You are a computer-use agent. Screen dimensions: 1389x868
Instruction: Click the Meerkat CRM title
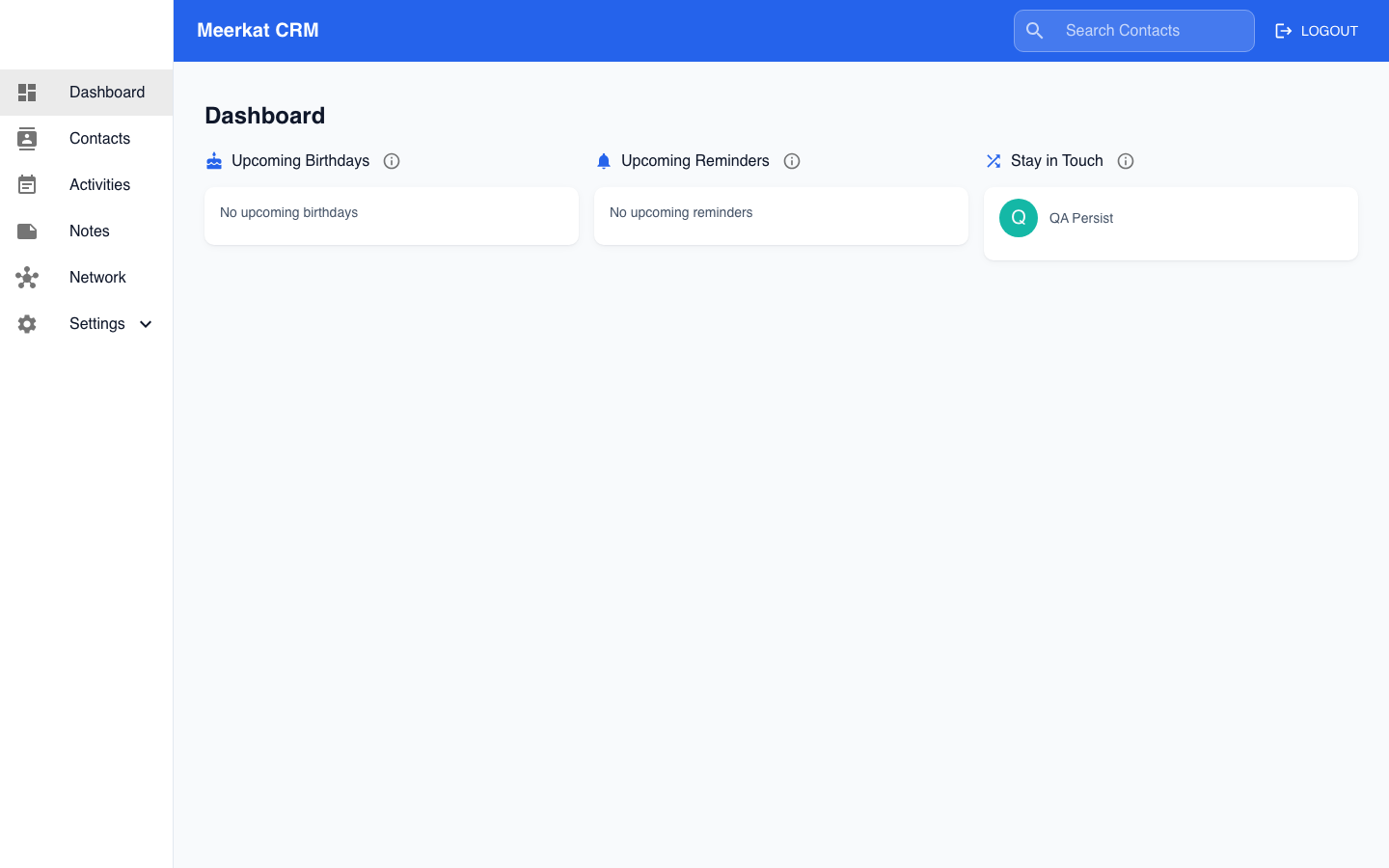(258, 31)
